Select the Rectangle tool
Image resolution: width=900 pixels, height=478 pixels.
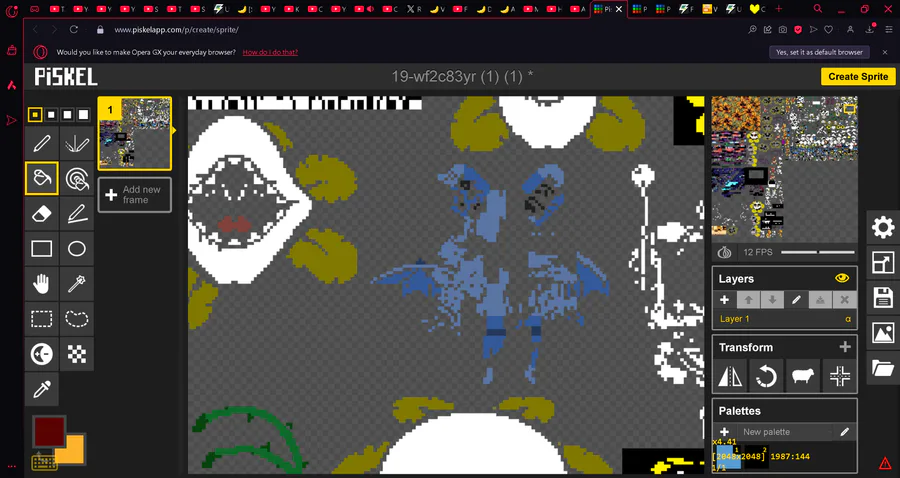41,248
